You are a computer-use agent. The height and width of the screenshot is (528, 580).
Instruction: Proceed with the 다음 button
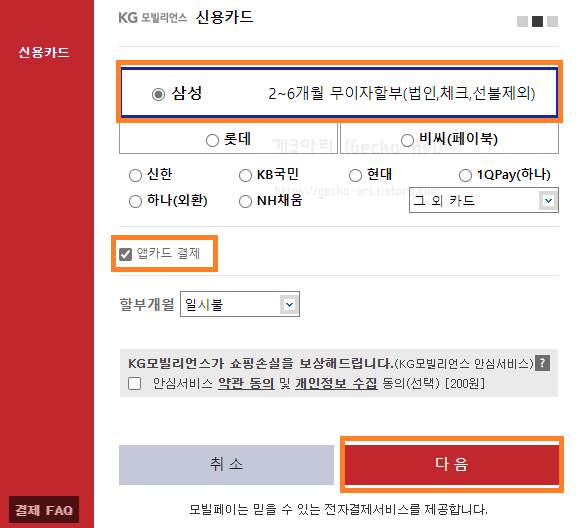tap(452, 464)
